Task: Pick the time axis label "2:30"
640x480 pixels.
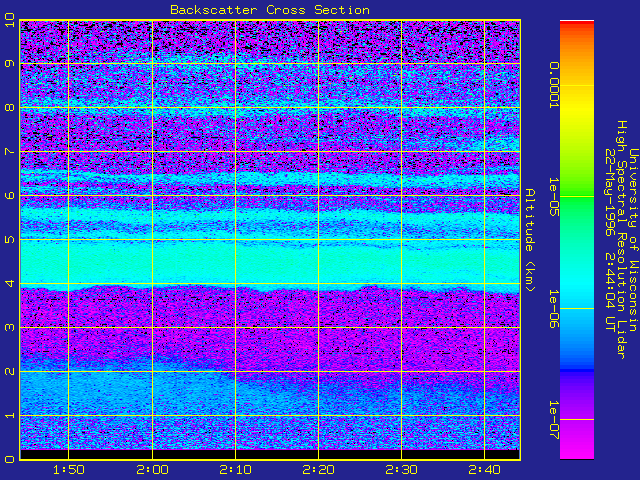Action: tap(402, 470)
